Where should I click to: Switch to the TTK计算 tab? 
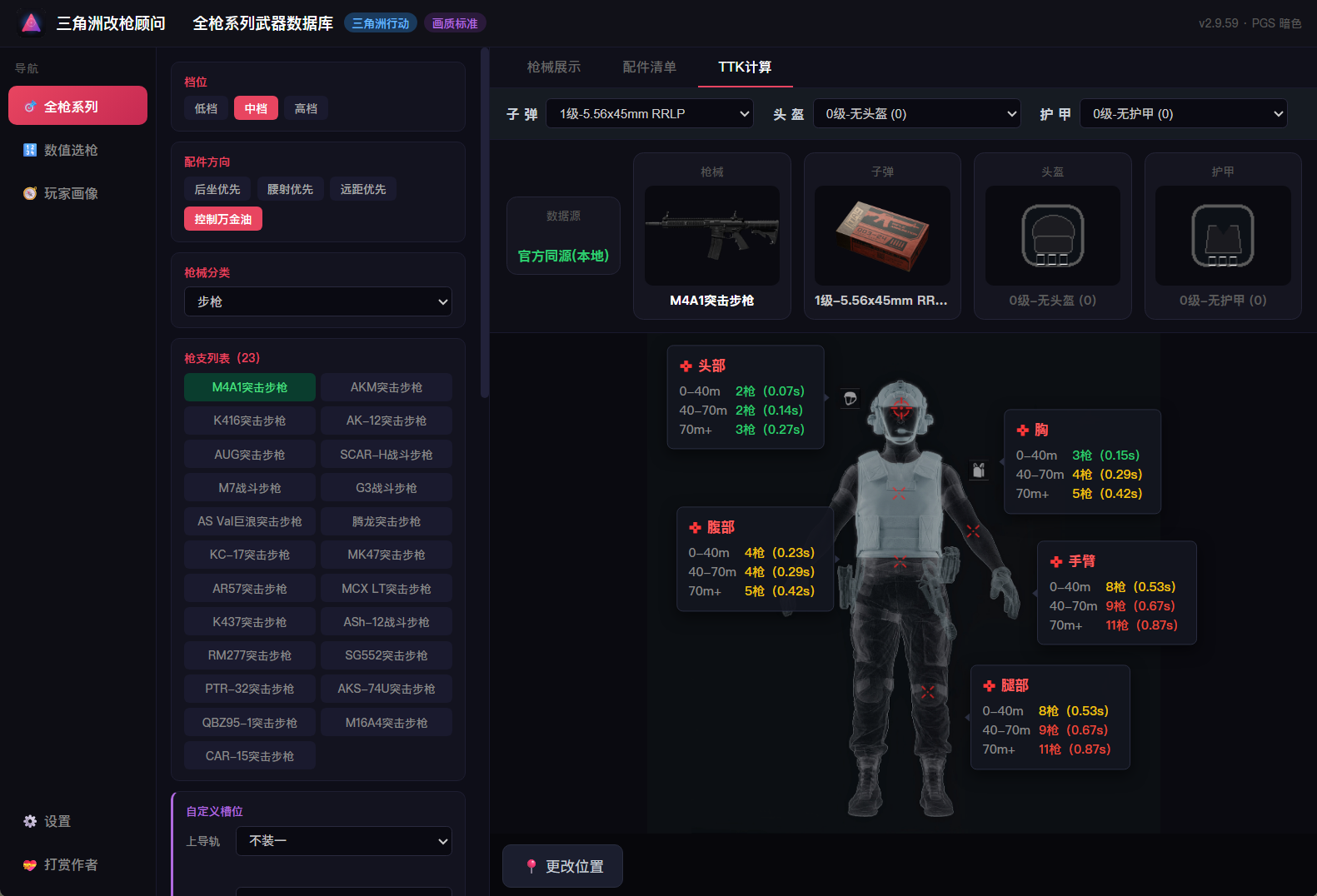tap(745, 67)
